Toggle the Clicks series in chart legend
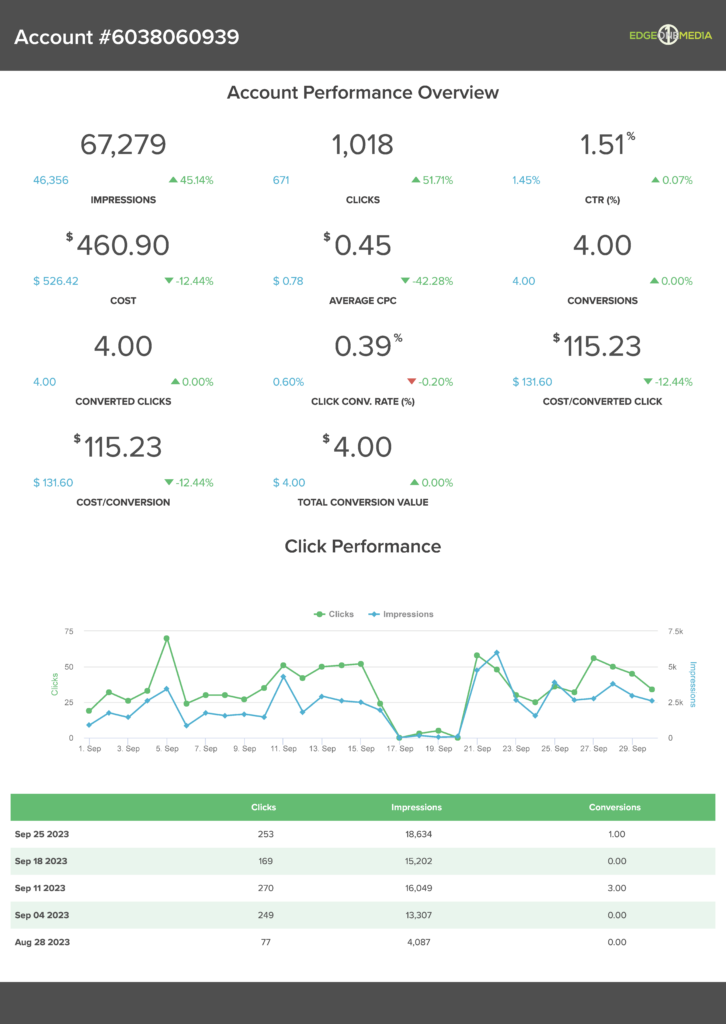This screenshot has width=726, height=1024. tap(334, 614)
